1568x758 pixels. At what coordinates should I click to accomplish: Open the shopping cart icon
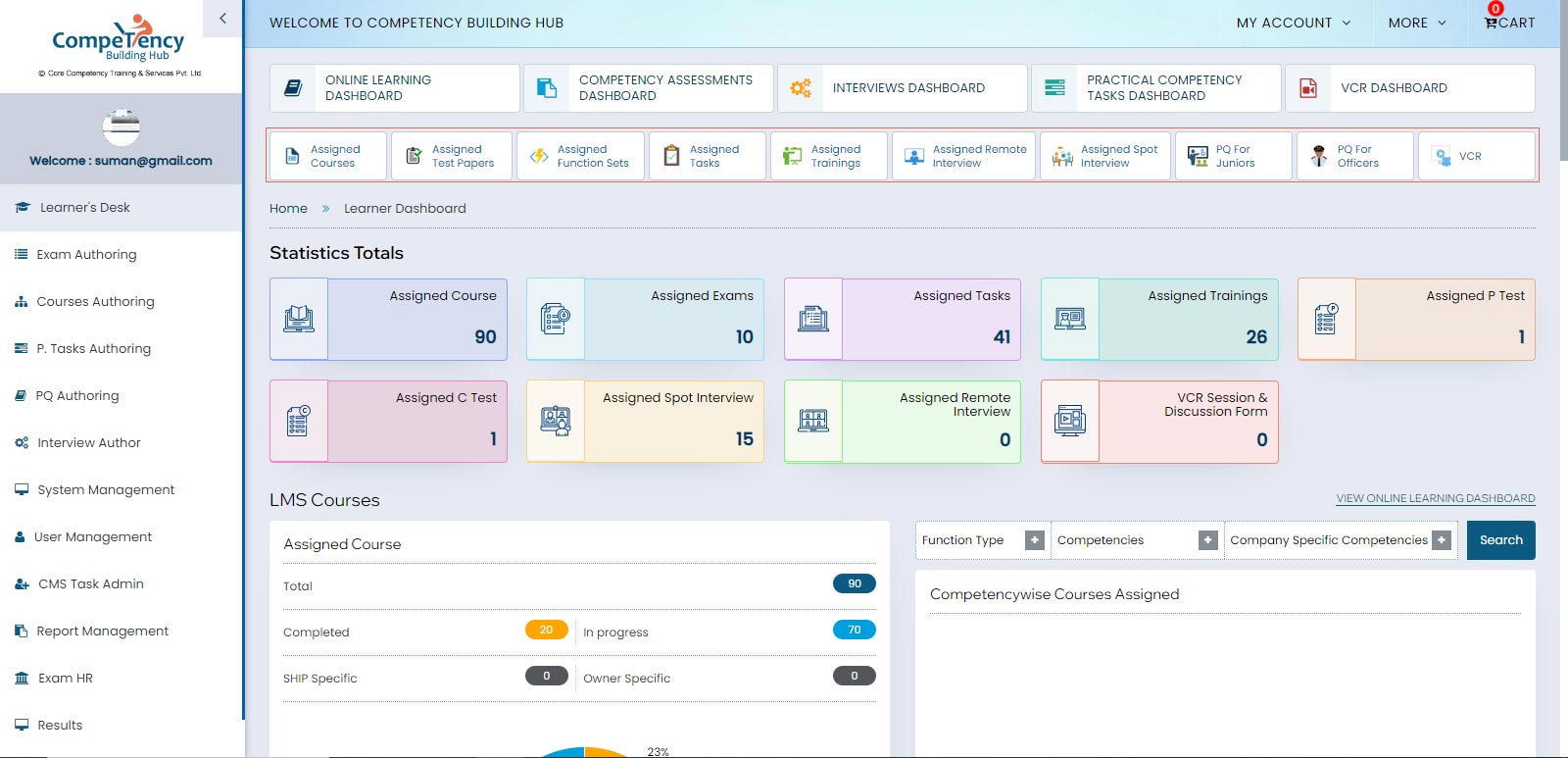click(1491, 23)
